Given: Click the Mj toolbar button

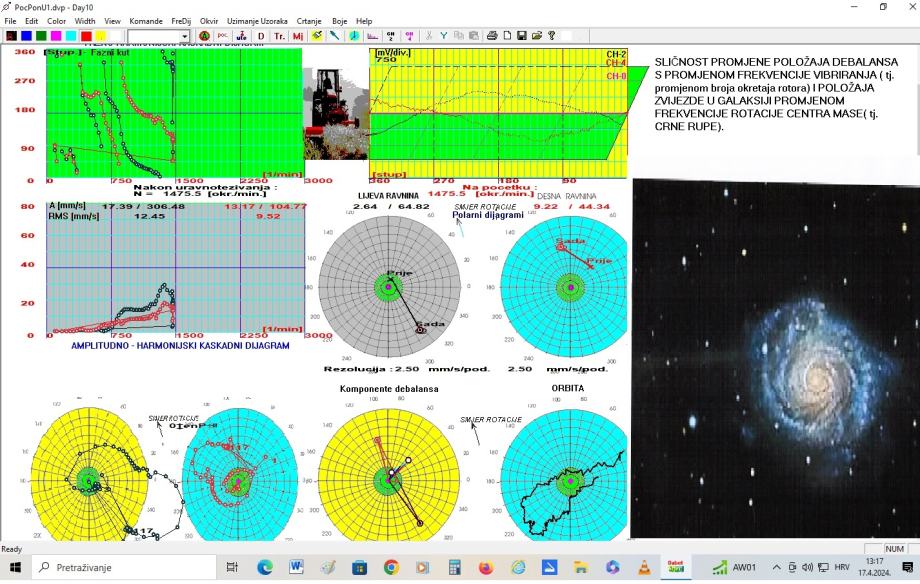Looking at the screenshot, I should click(298, 36).
